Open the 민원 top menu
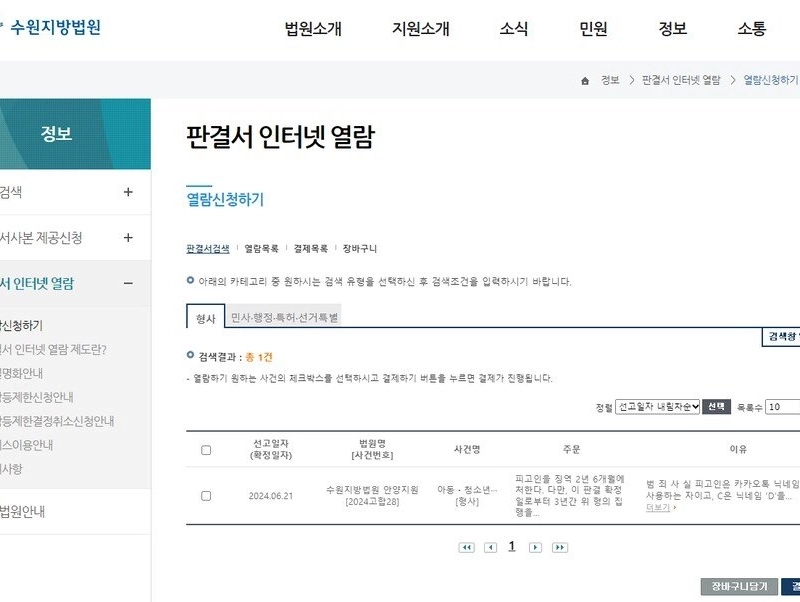Viewport: 800px width, 602px height. point(593,29)
